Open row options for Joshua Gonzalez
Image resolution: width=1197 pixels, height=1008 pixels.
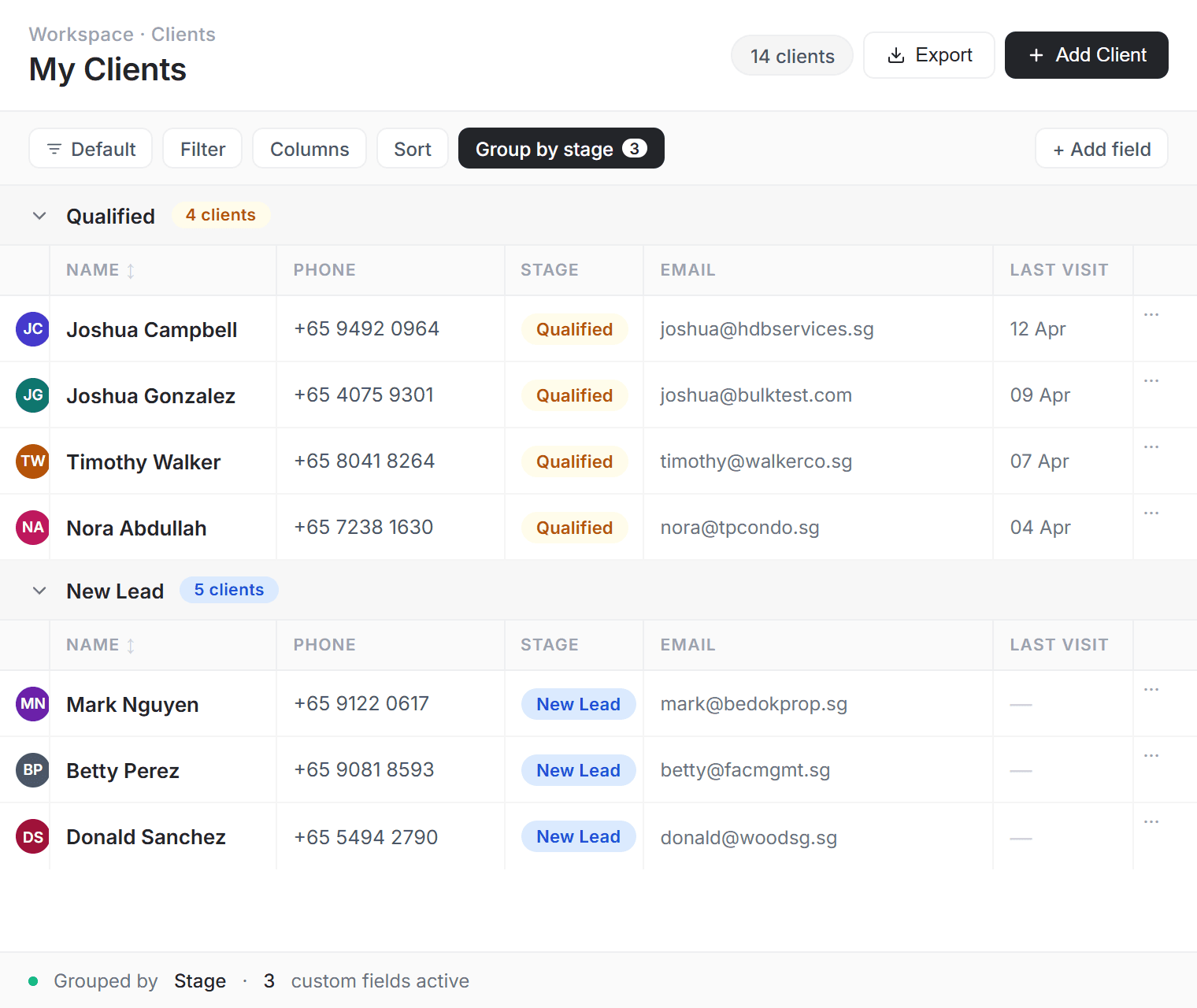1151,380
